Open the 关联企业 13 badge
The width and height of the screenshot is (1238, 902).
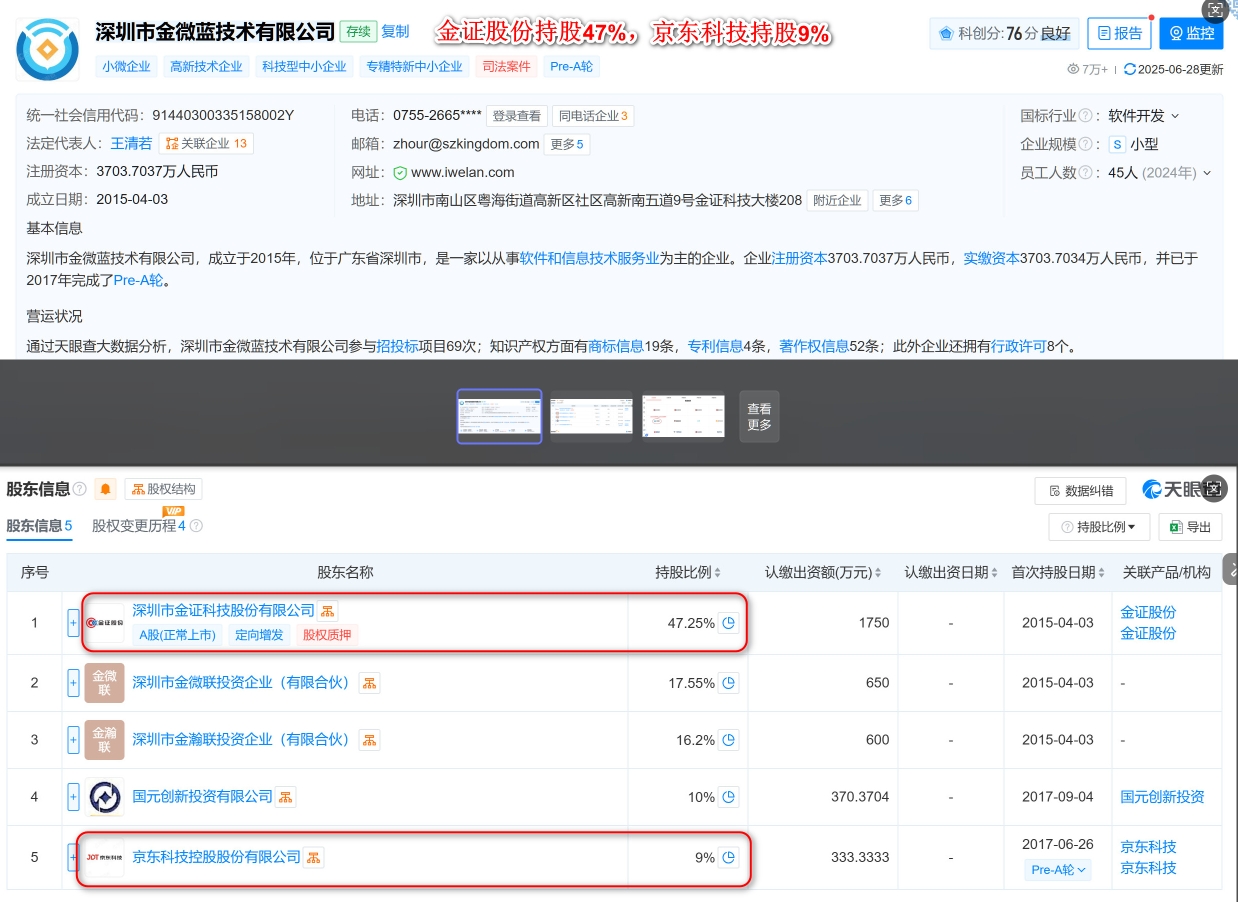[x=206, y=143]
